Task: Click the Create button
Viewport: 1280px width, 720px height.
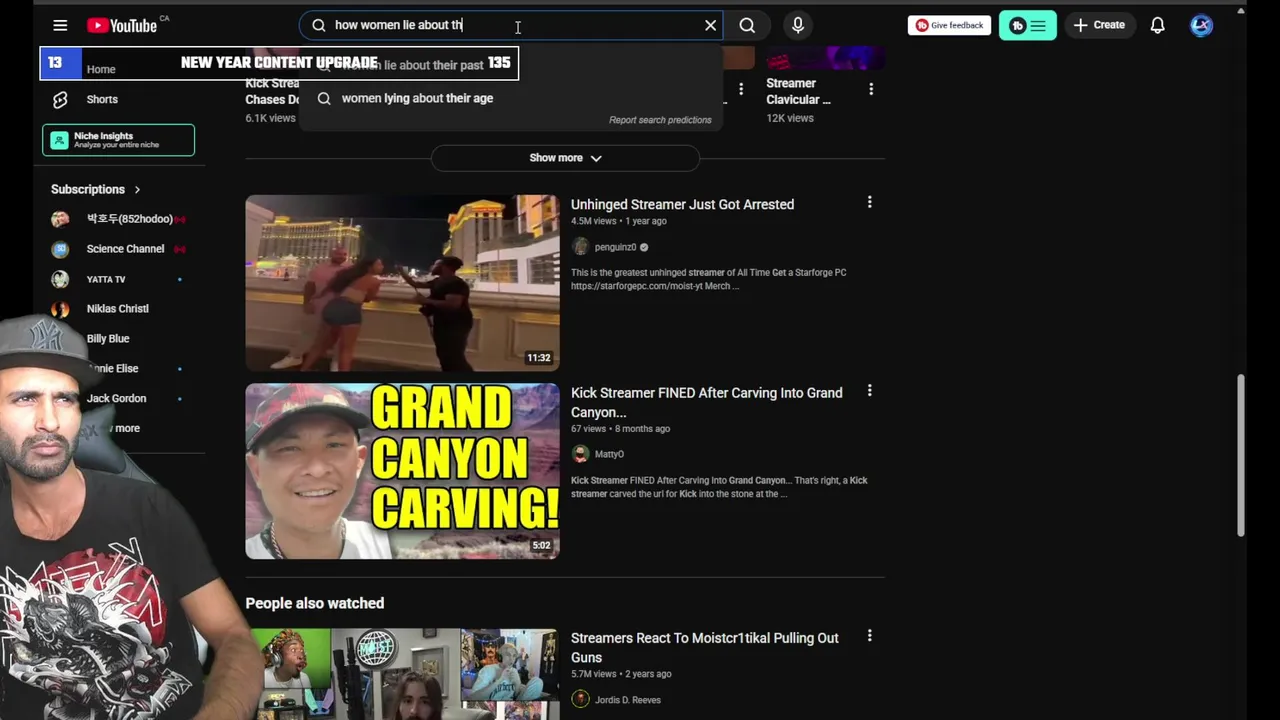Action: coord(1099,25)
